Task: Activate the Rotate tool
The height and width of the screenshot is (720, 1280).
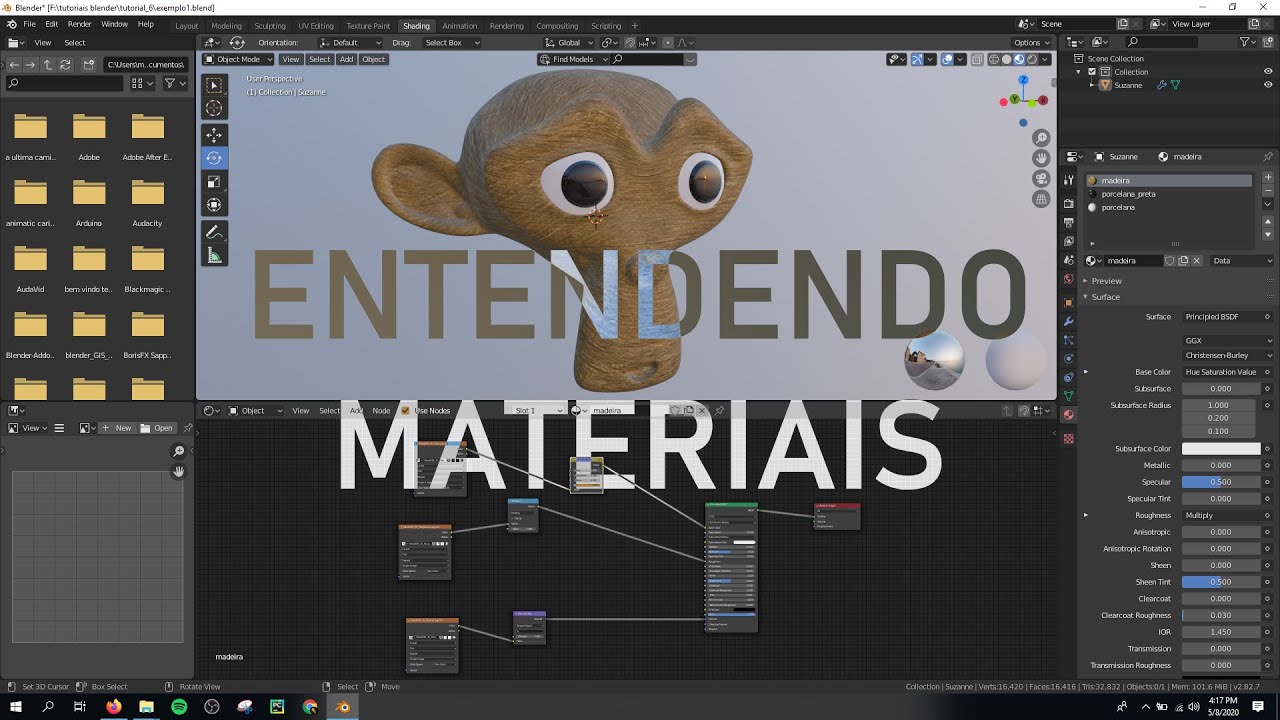Action: 214,158
